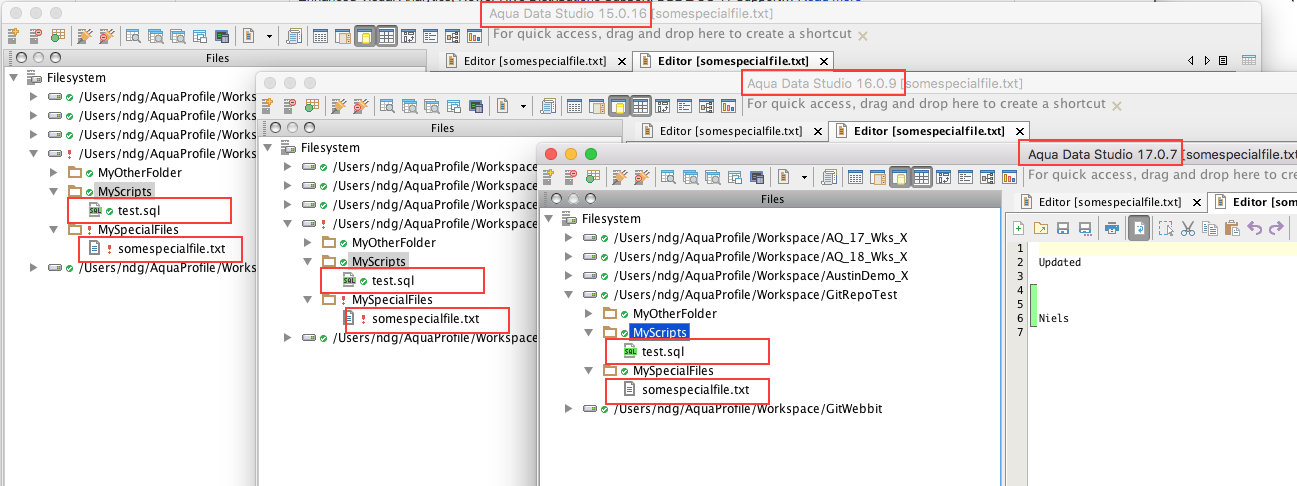Click right-facing tab scroll arrow in 15.0.16 tab bar
1297x486 pixels.
pyautogui.click(x=1207, y=61)
